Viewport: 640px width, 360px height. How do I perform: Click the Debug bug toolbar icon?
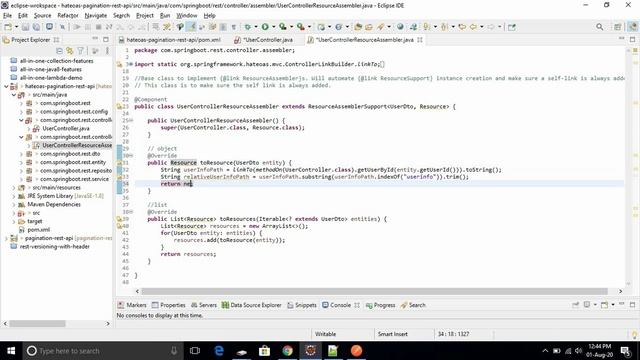(x=247, y=27)
